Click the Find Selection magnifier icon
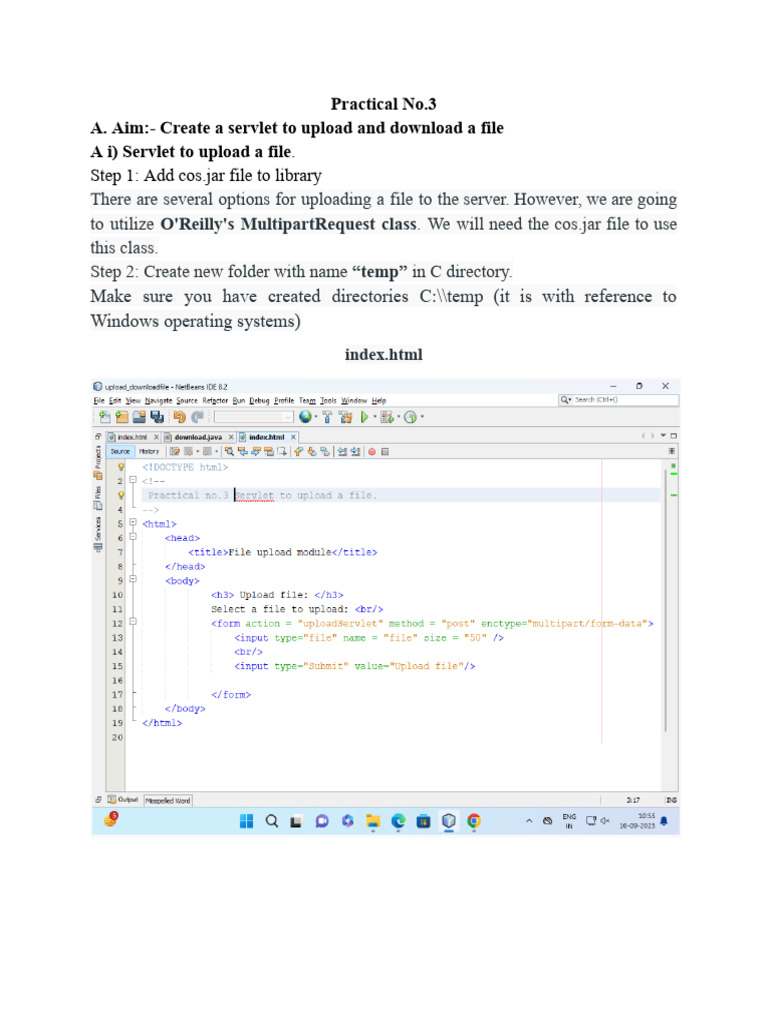The width and height of the screenshot is (768, 1024). (x=229, y=451)
